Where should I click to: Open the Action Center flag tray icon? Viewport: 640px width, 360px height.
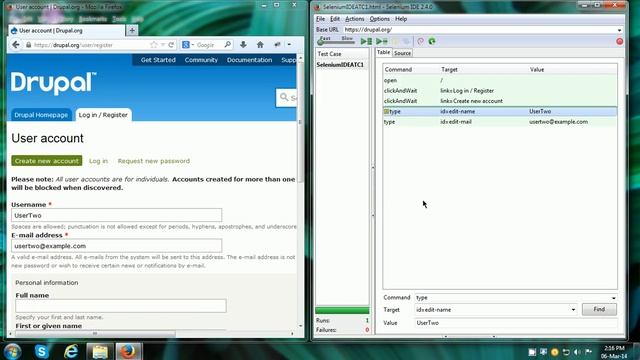point(588,352)
